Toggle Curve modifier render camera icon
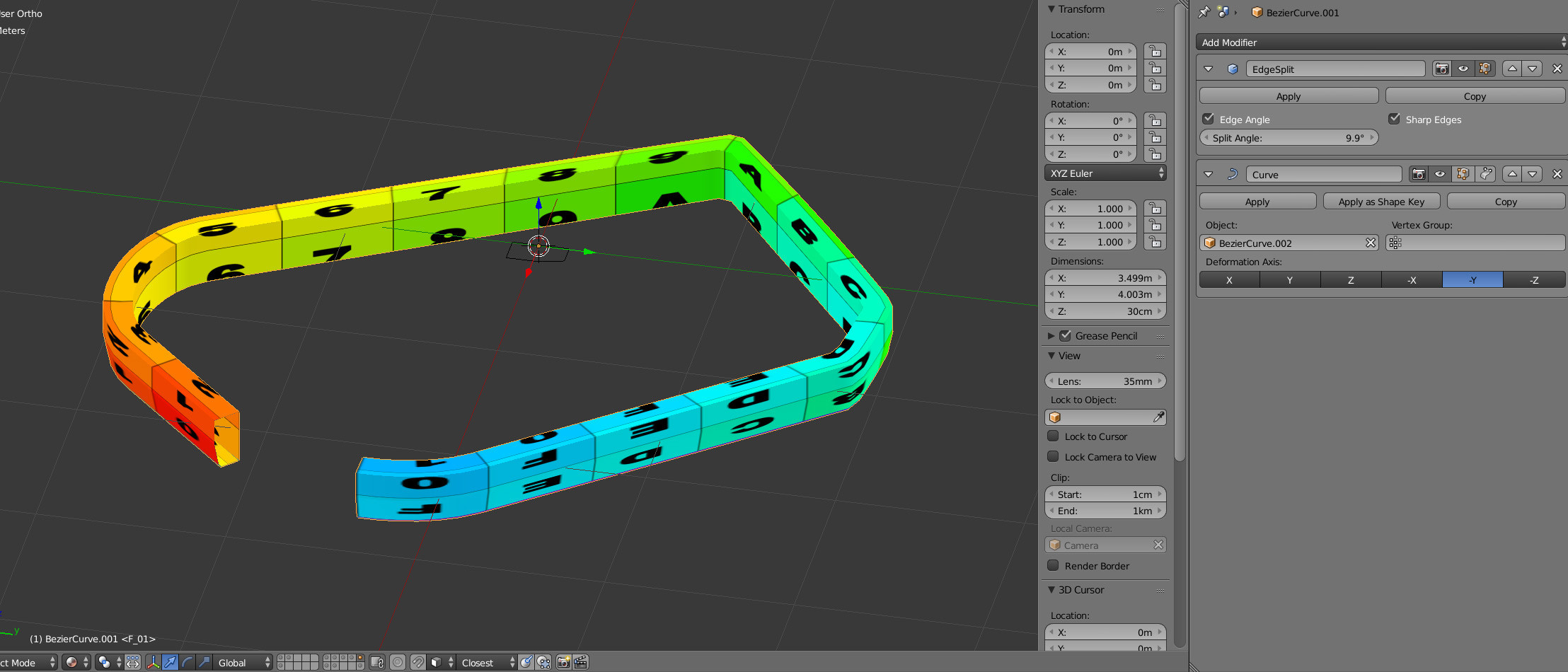Screen dimensions: 1568x672 pos(1419,174)
